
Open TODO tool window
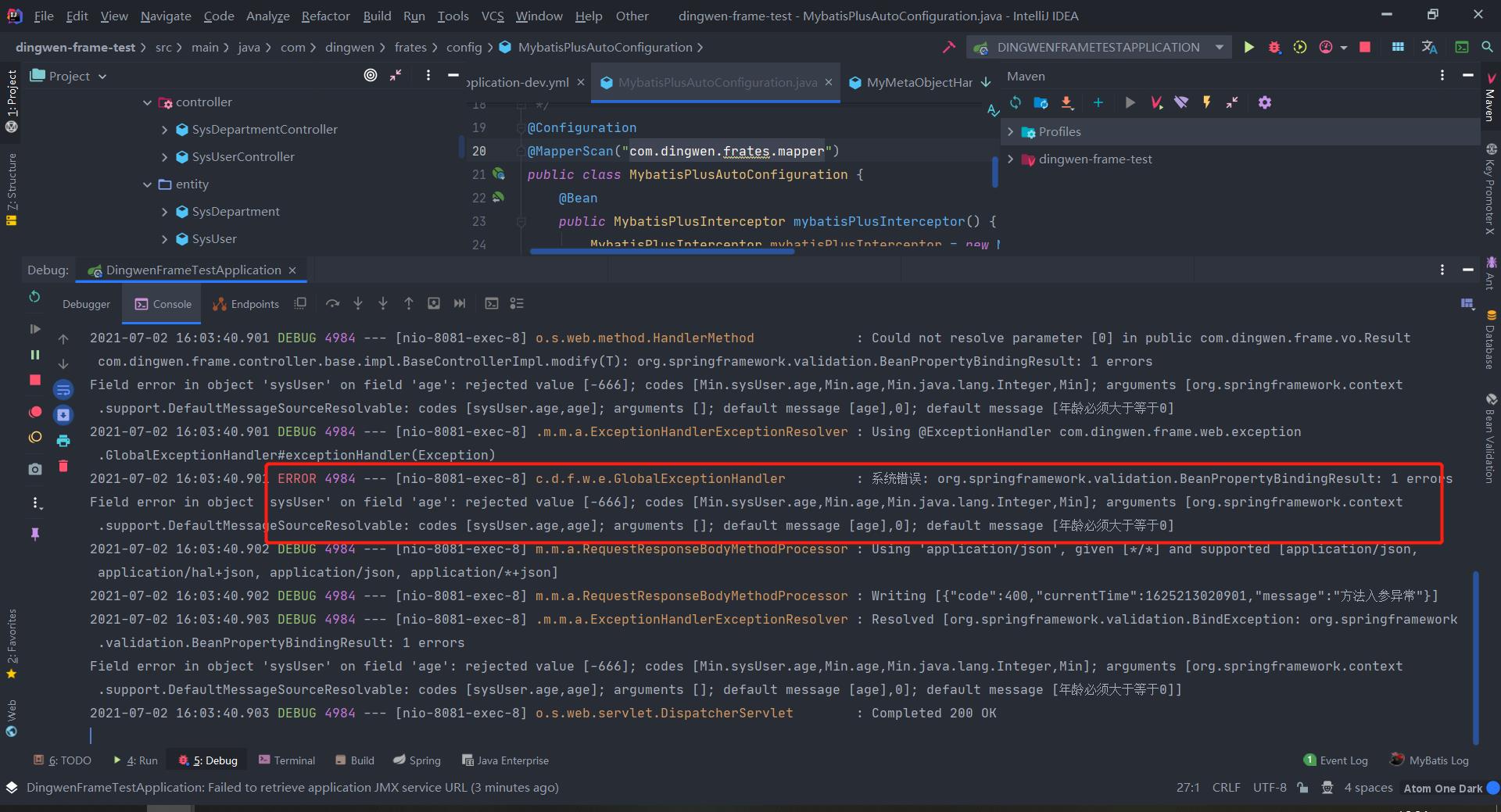(62, 760)
